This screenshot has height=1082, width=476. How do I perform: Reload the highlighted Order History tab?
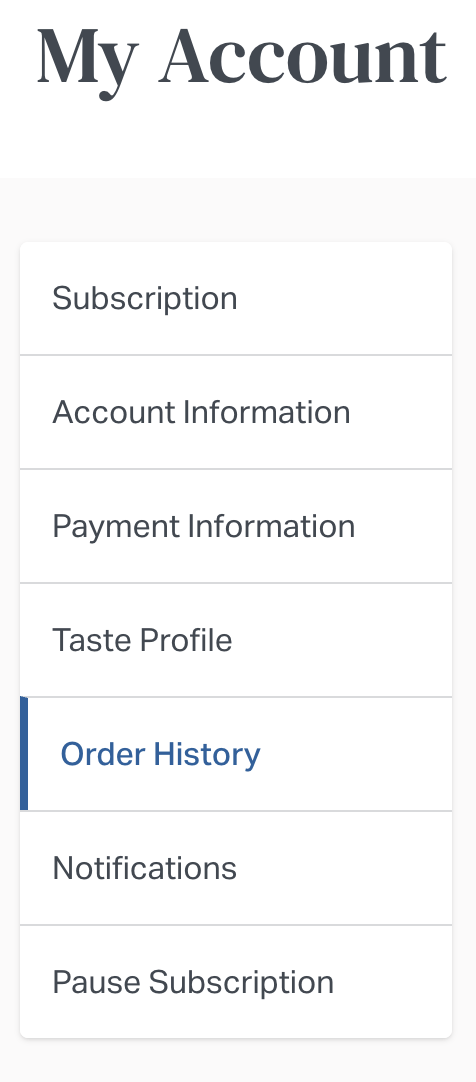pyautogui.click(x=236, y=754)
